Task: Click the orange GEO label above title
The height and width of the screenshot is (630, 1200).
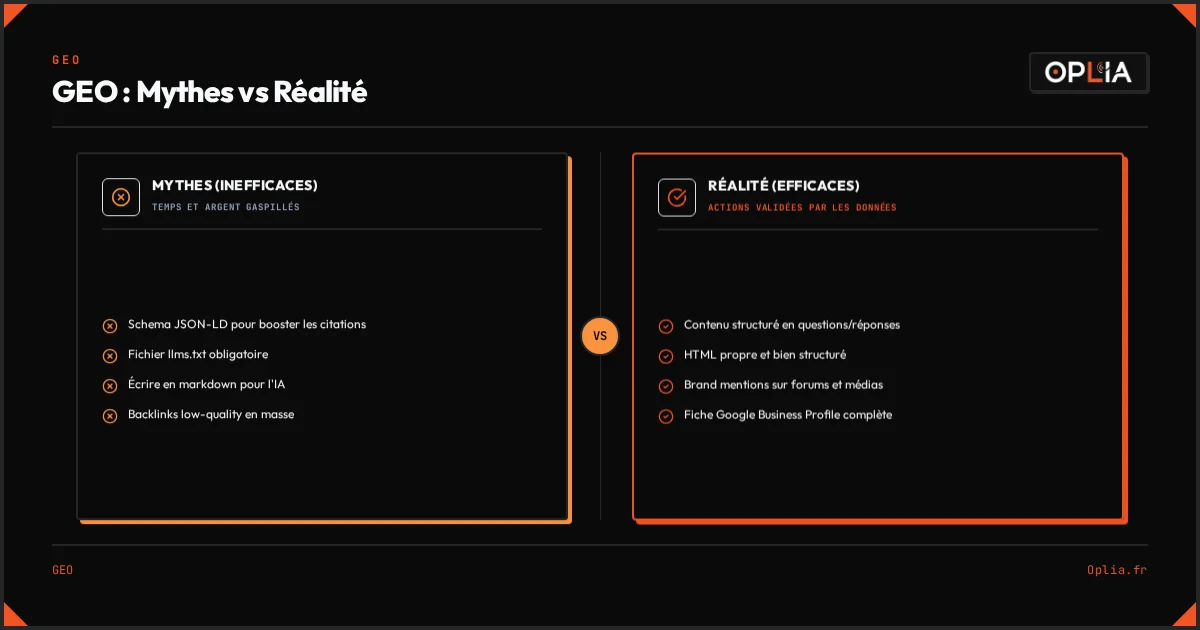Action: click(x=66, y=60)
